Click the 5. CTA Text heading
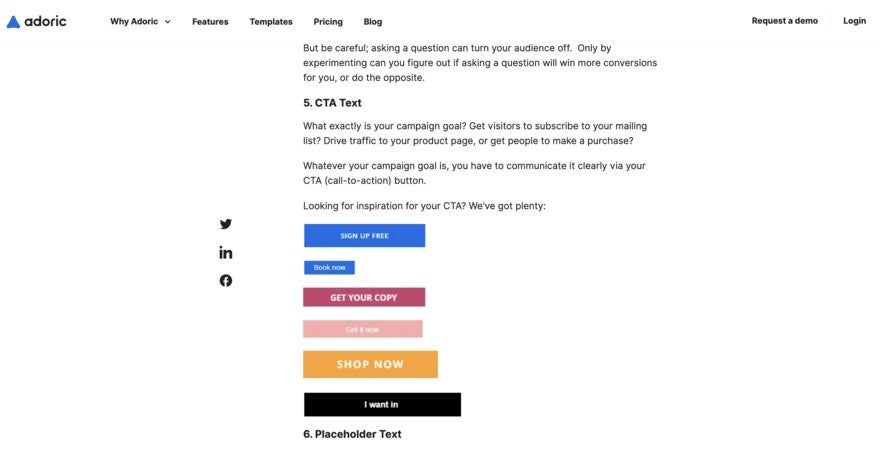This screenshot has height=450, width=880. point(332,103)
